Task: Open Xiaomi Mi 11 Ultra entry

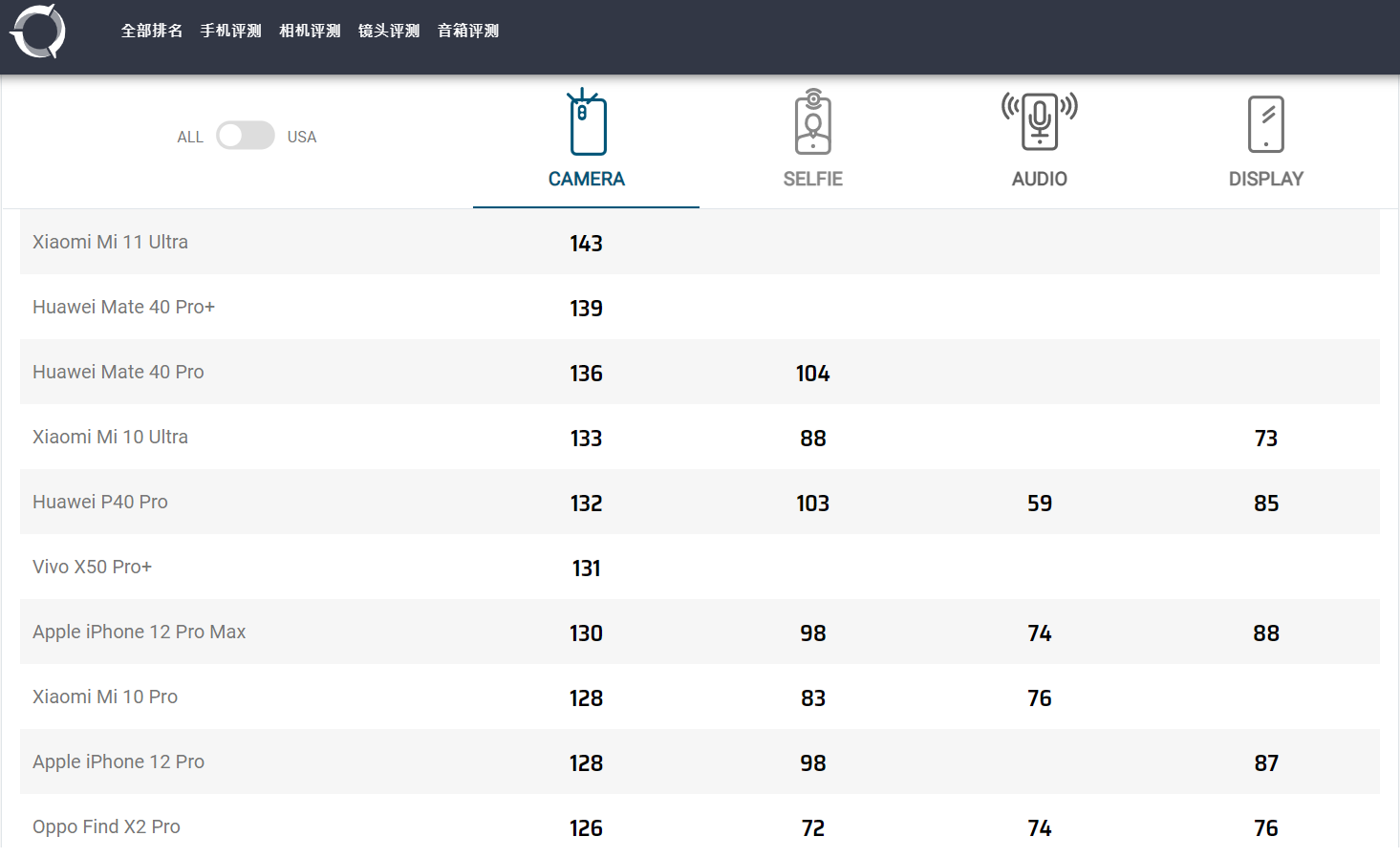Action: (x=110, y=242)
